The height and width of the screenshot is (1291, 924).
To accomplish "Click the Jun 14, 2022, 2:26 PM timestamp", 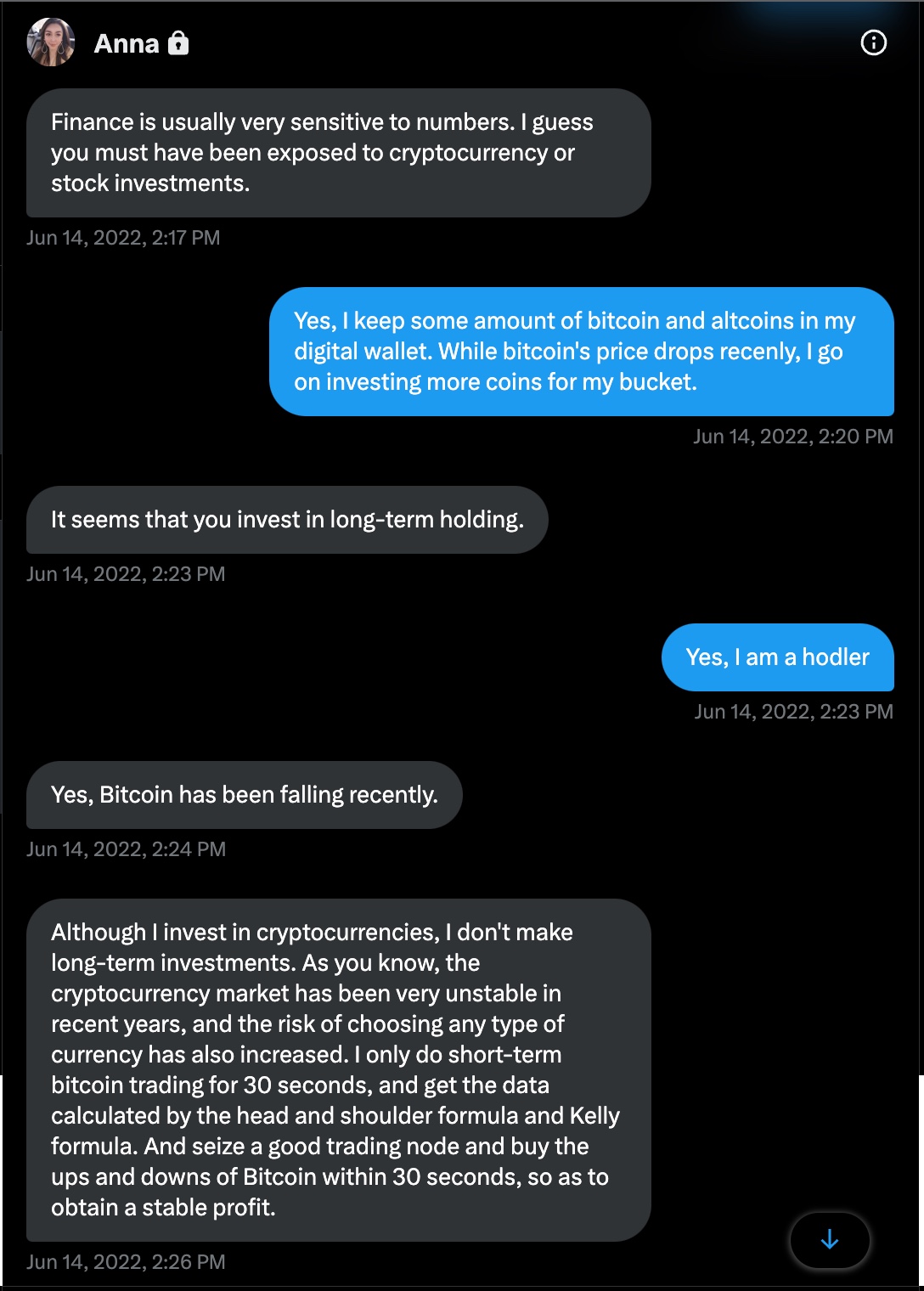I will point(126,1262).
